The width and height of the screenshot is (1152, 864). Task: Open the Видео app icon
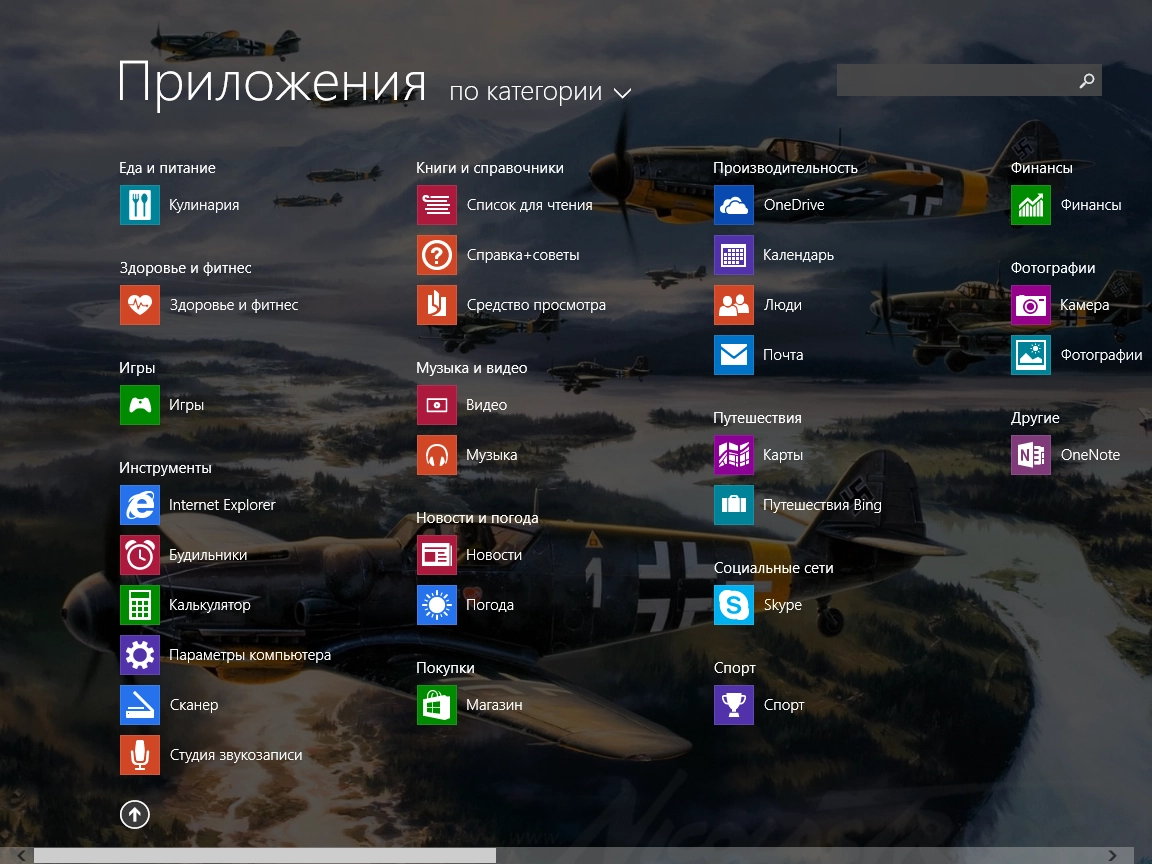437,405
